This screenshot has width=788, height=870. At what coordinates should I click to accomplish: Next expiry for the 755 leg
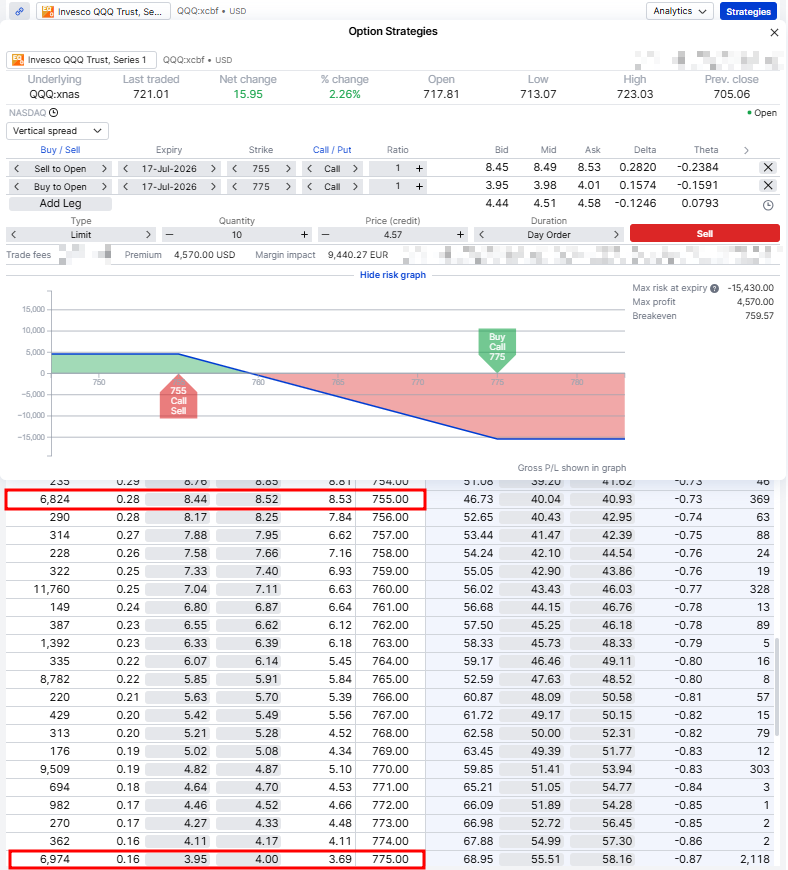coord(213,169)
